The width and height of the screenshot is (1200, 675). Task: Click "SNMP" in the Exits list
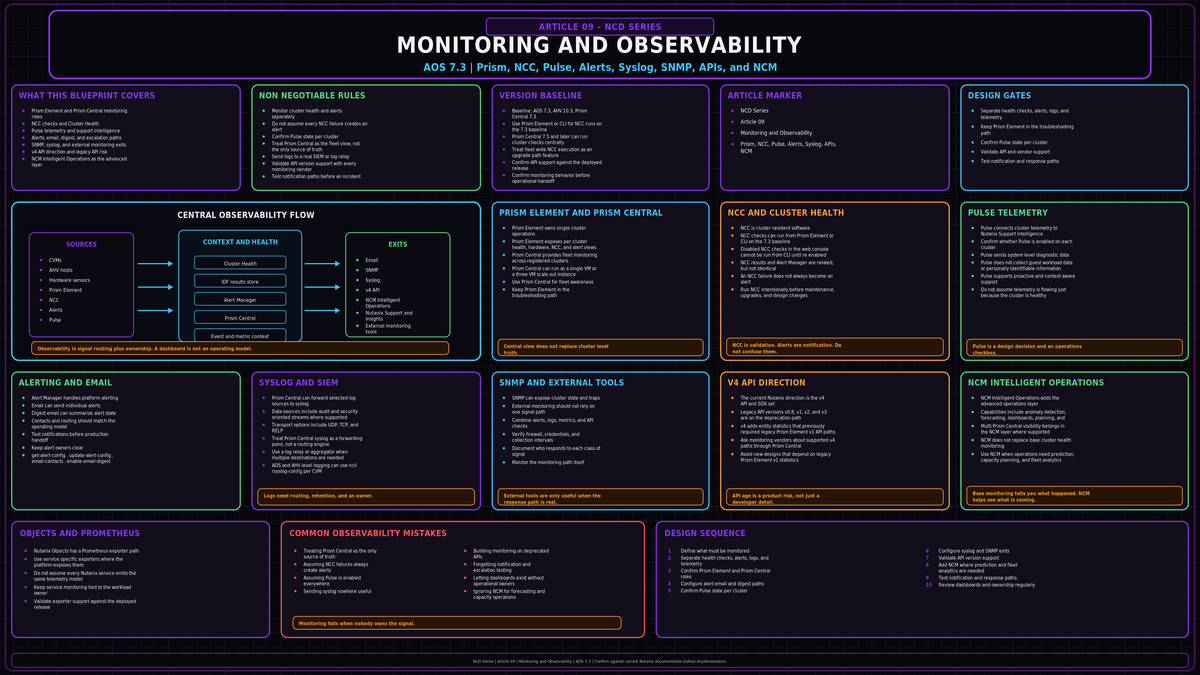coord(372,270)
